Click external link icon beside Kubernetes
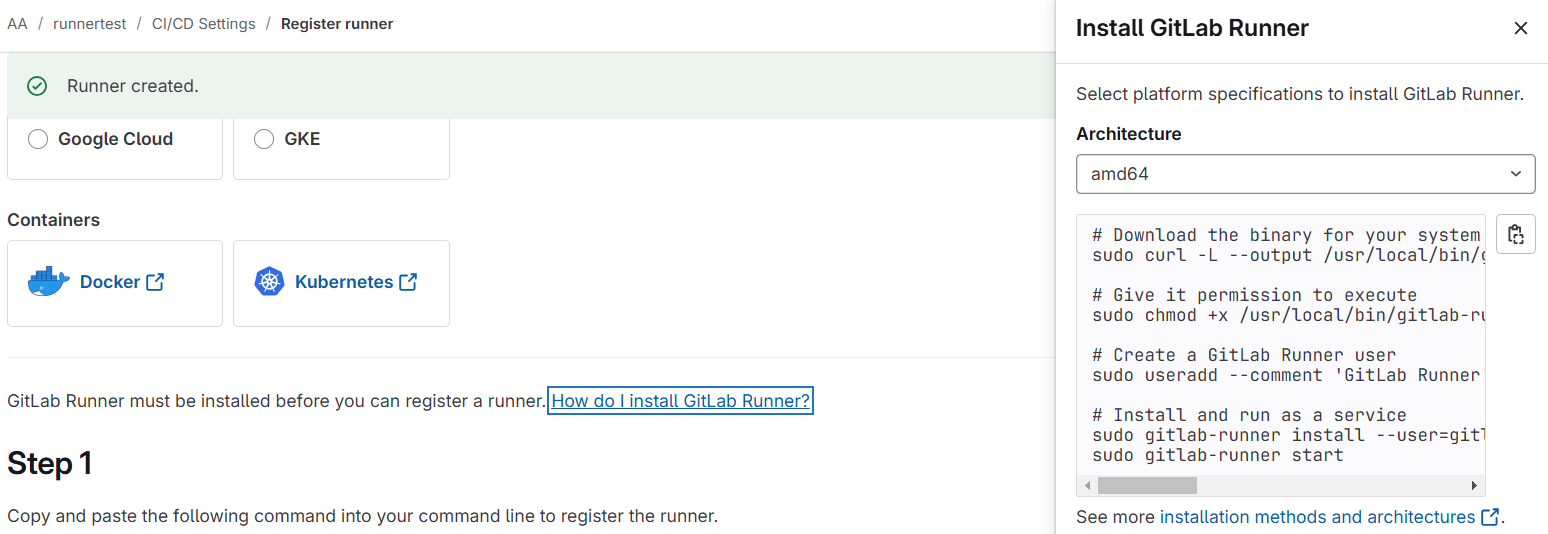This screenshot has width=1548, height=534. [408, 282]
